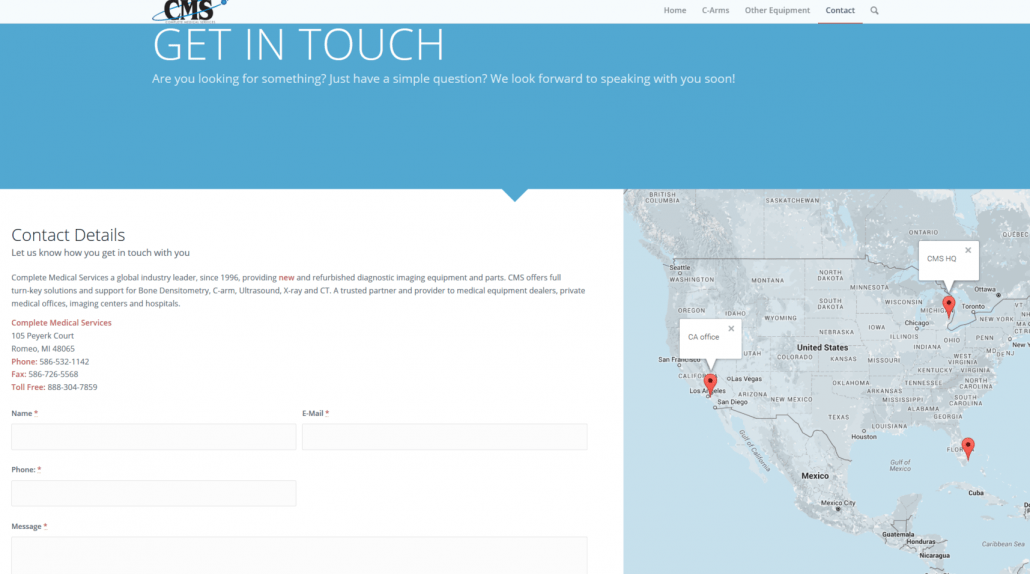Click the CMS HQ popup label
Image resolution: width=1030 pixels, height=574 pixels.
(x=941, y=259)
